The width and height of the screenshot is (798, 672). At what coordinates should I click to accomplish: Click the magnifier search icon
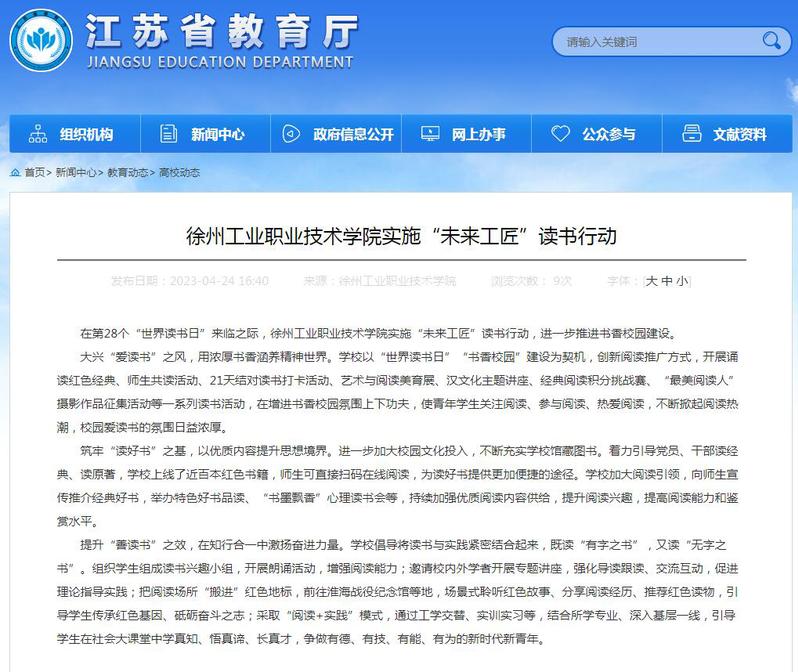771,41
